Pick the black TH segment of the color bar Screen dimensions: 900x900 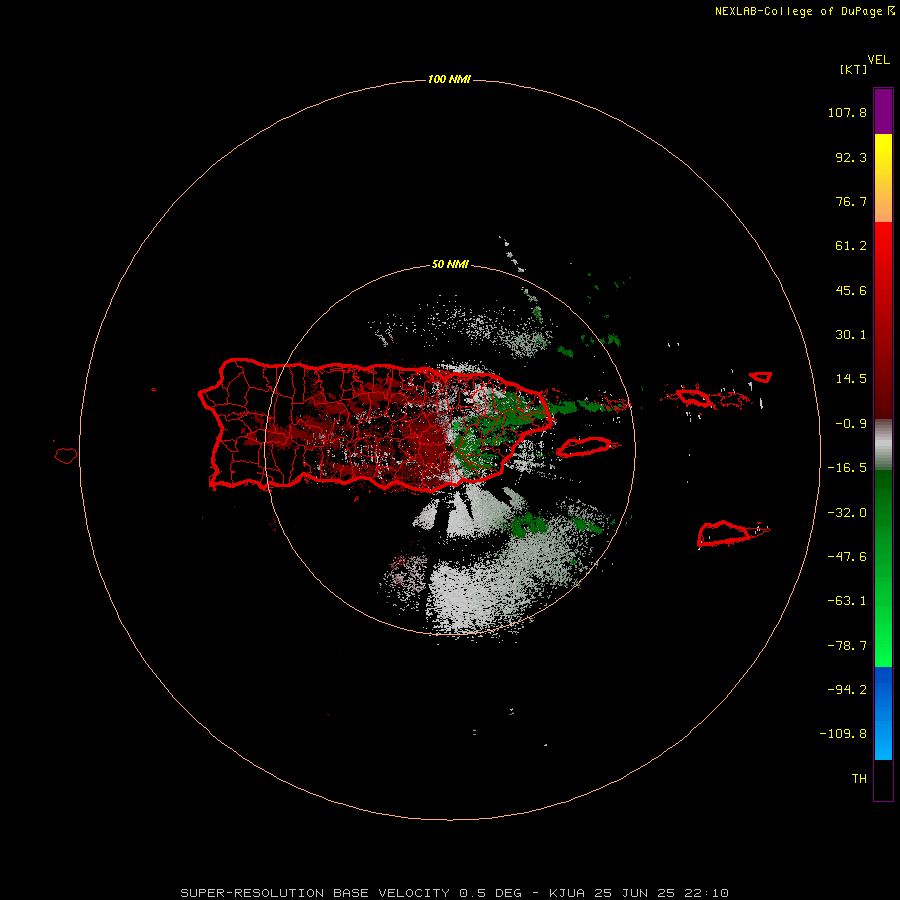883,779
